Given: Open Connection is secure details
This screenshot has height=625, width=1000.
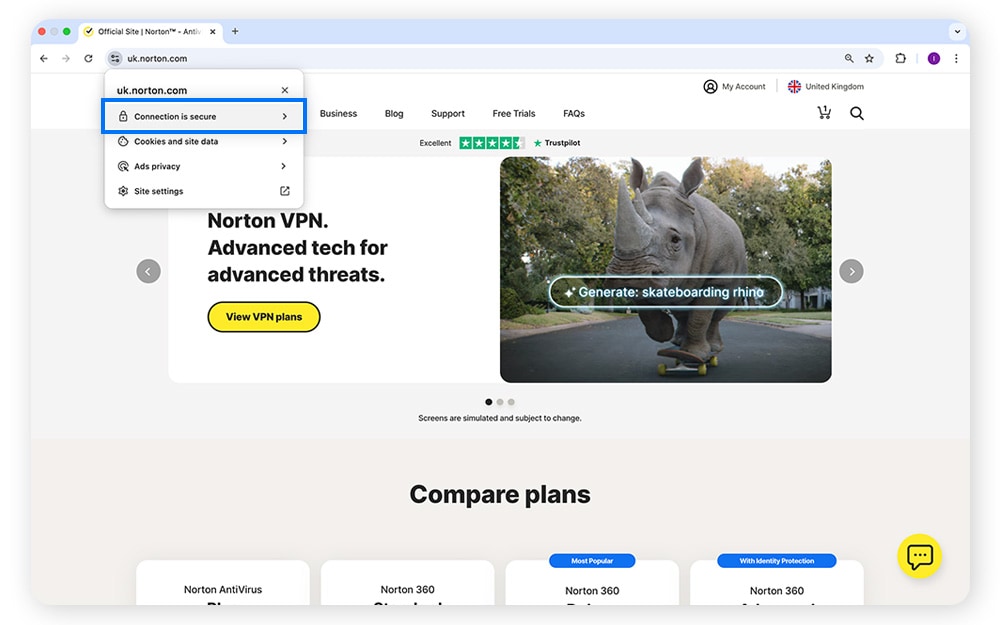Looking at the screenshot, I should coord(203,116).
